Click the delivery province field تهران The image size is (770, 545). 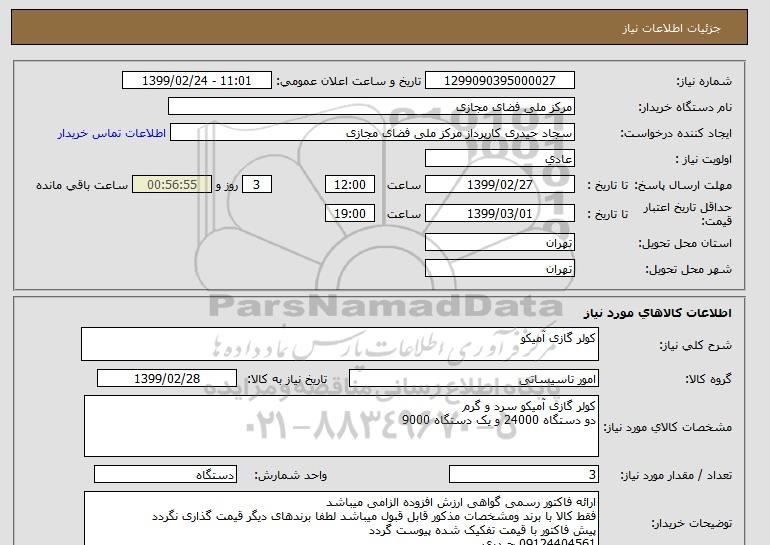499,243
